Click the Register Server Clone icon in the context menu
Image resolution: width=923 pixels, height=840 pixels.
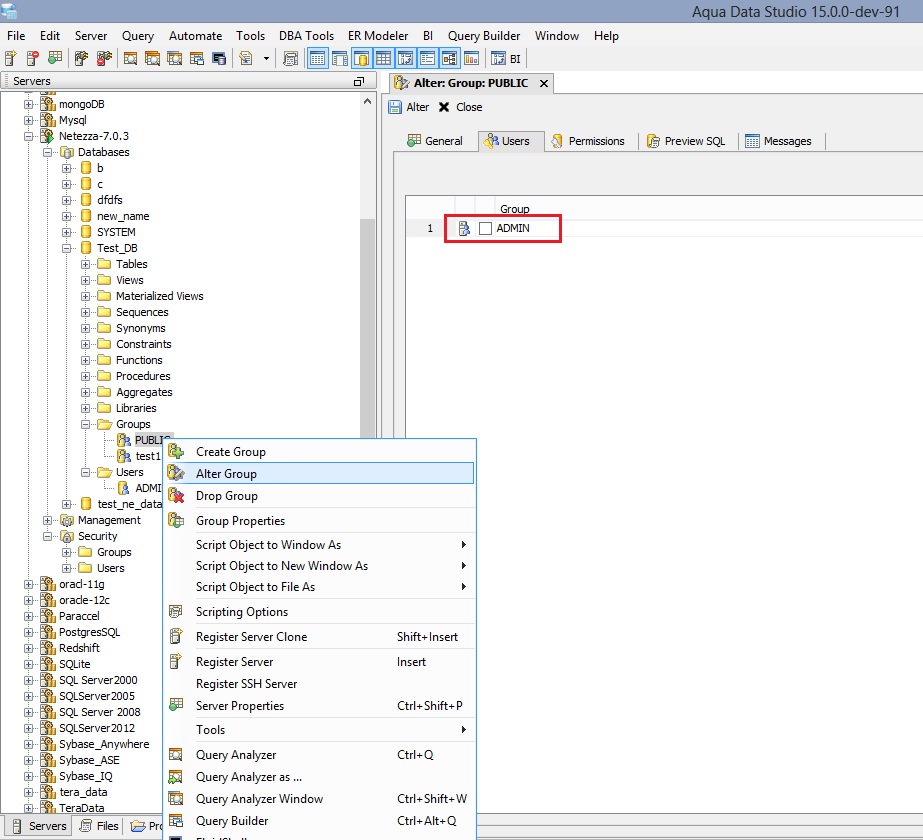tap(175, 636)
